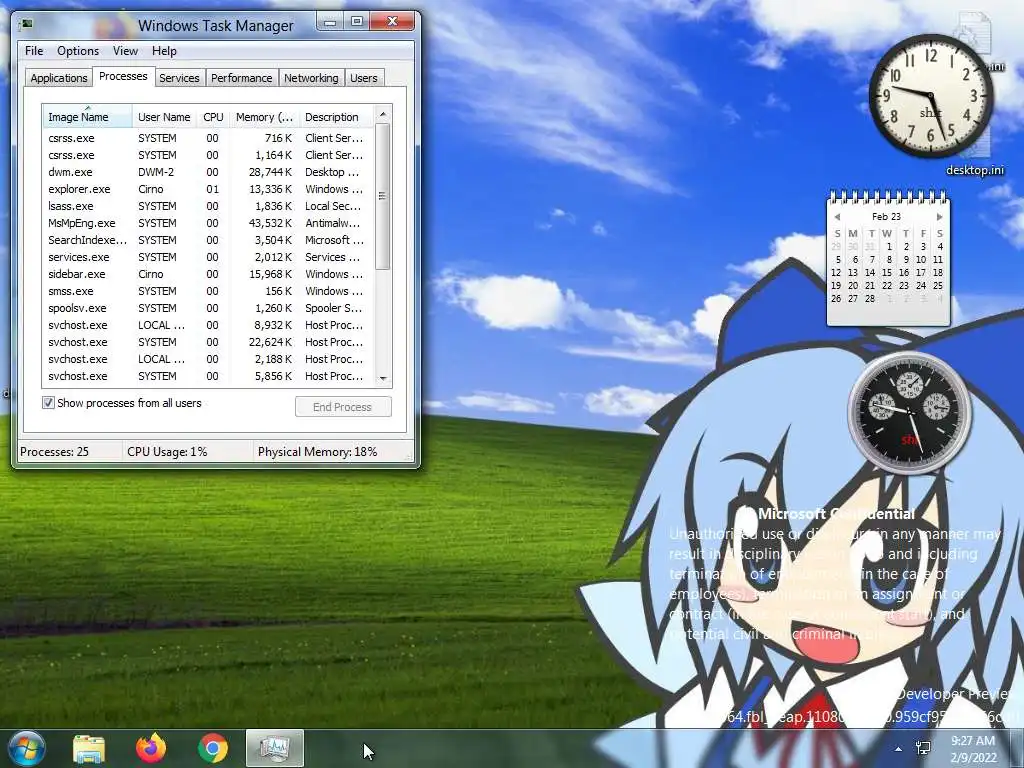Switch to the Performance tab

pos(242,78)
